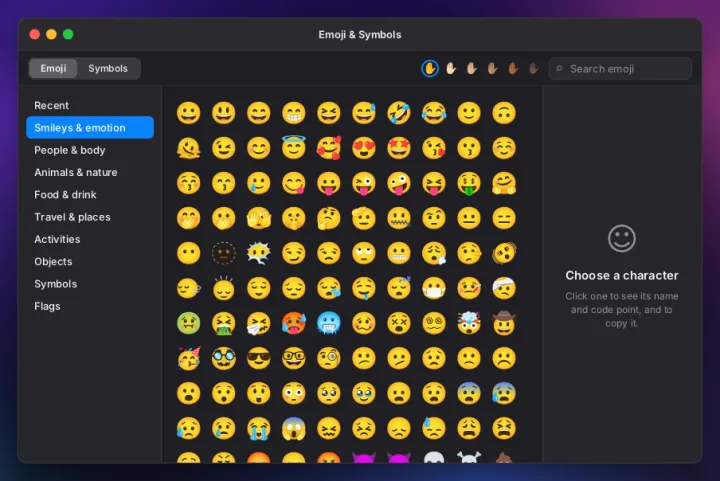
Task: Open the People & body category
Action: point(90,150)
